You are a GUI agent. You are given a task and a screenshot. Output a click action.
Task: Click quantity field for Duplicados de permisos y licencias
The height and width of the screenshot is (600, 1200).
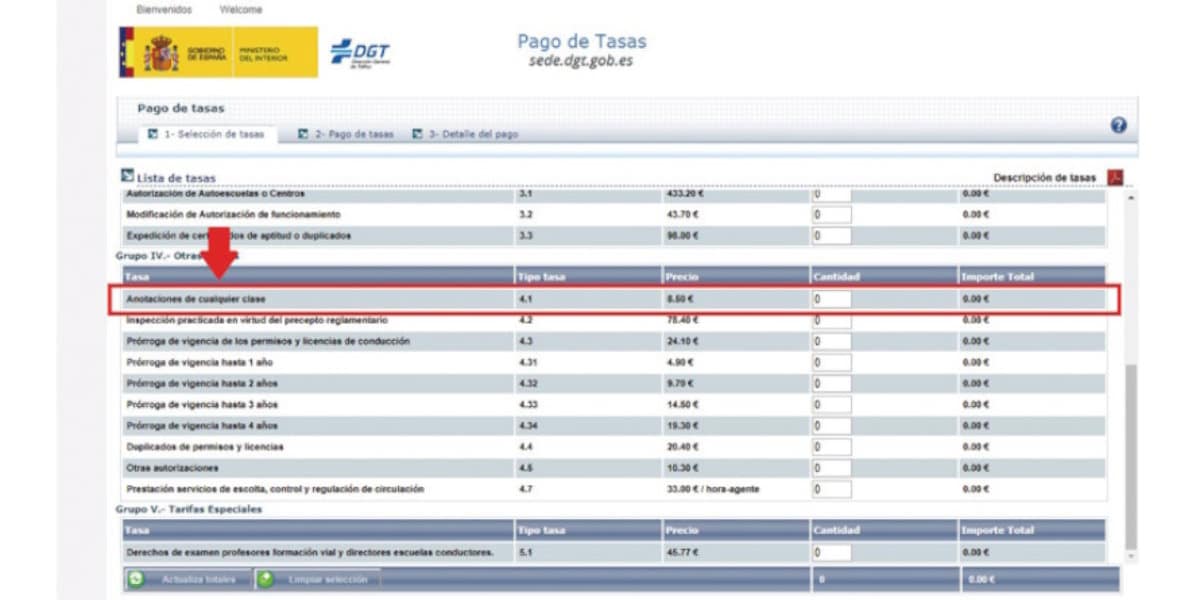point(831,447)
